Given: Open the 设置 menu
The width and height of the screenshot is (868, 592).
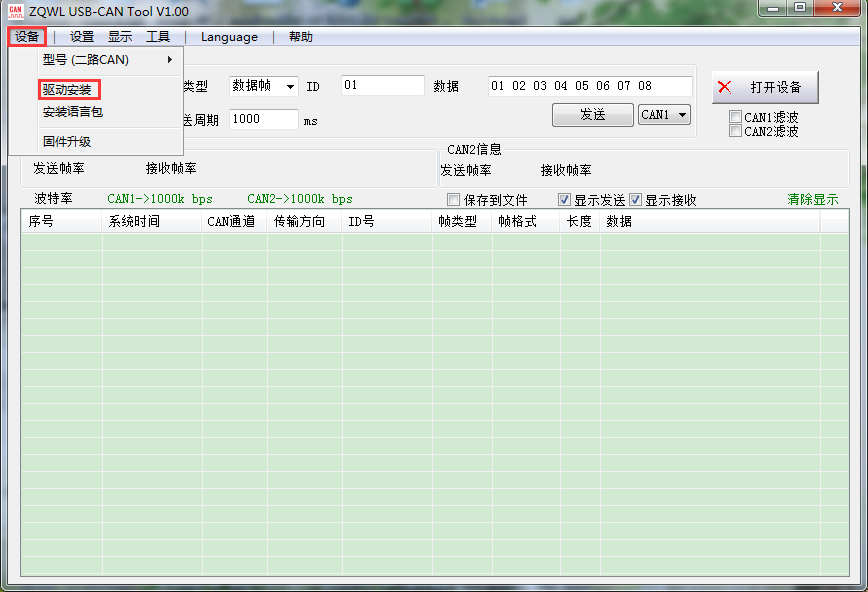Looking at the screenshot, I should click(x=82, y=37).
